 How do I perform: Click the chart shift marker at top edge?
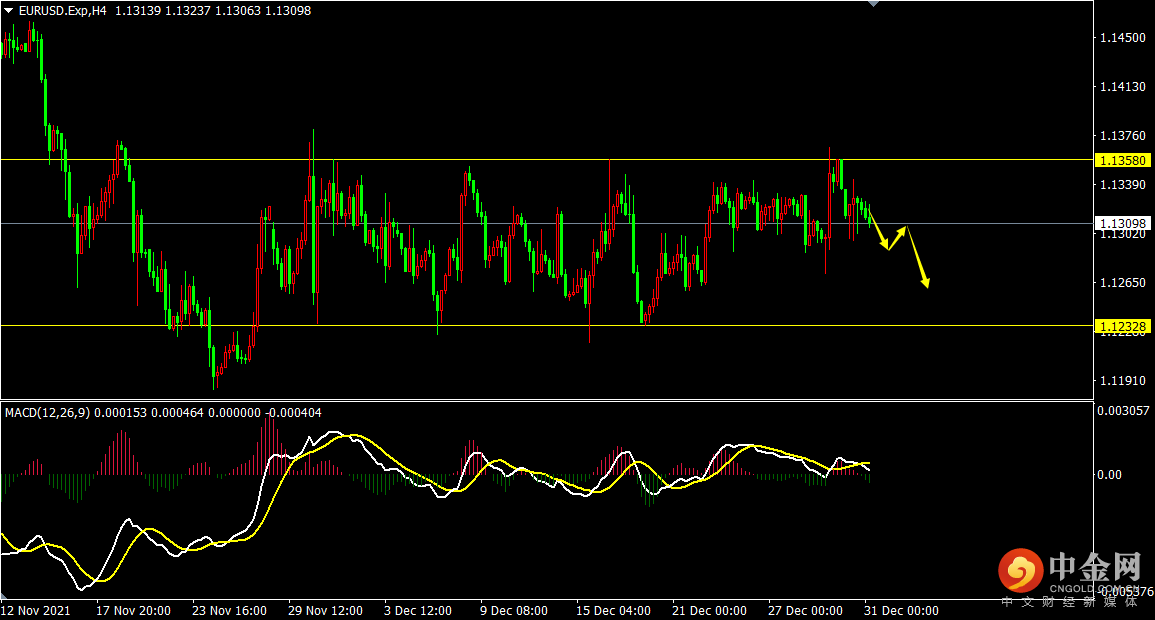874,4
